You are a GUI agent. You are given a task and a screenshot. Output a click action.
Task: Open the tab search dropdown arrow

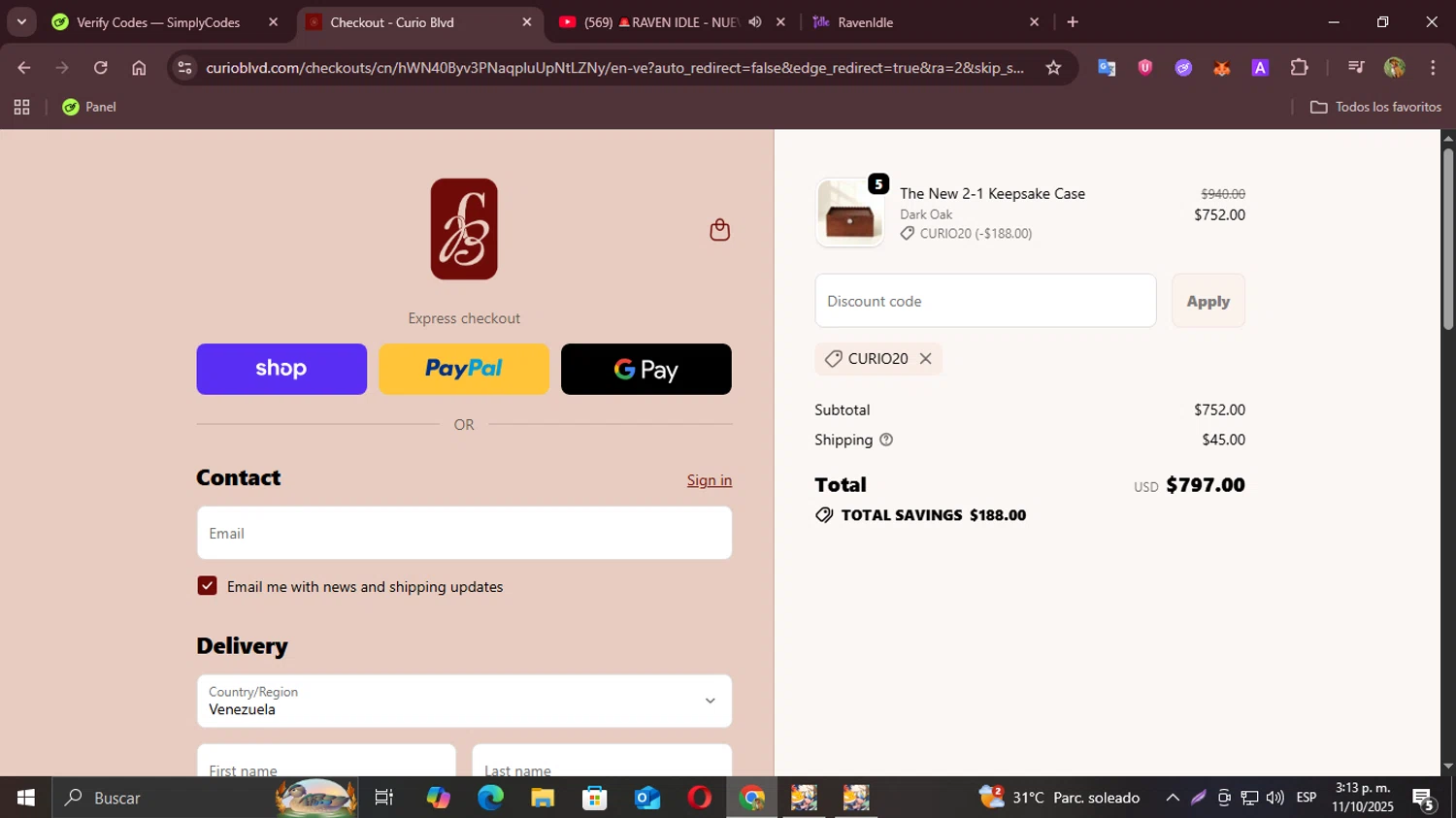click(21, 22)
